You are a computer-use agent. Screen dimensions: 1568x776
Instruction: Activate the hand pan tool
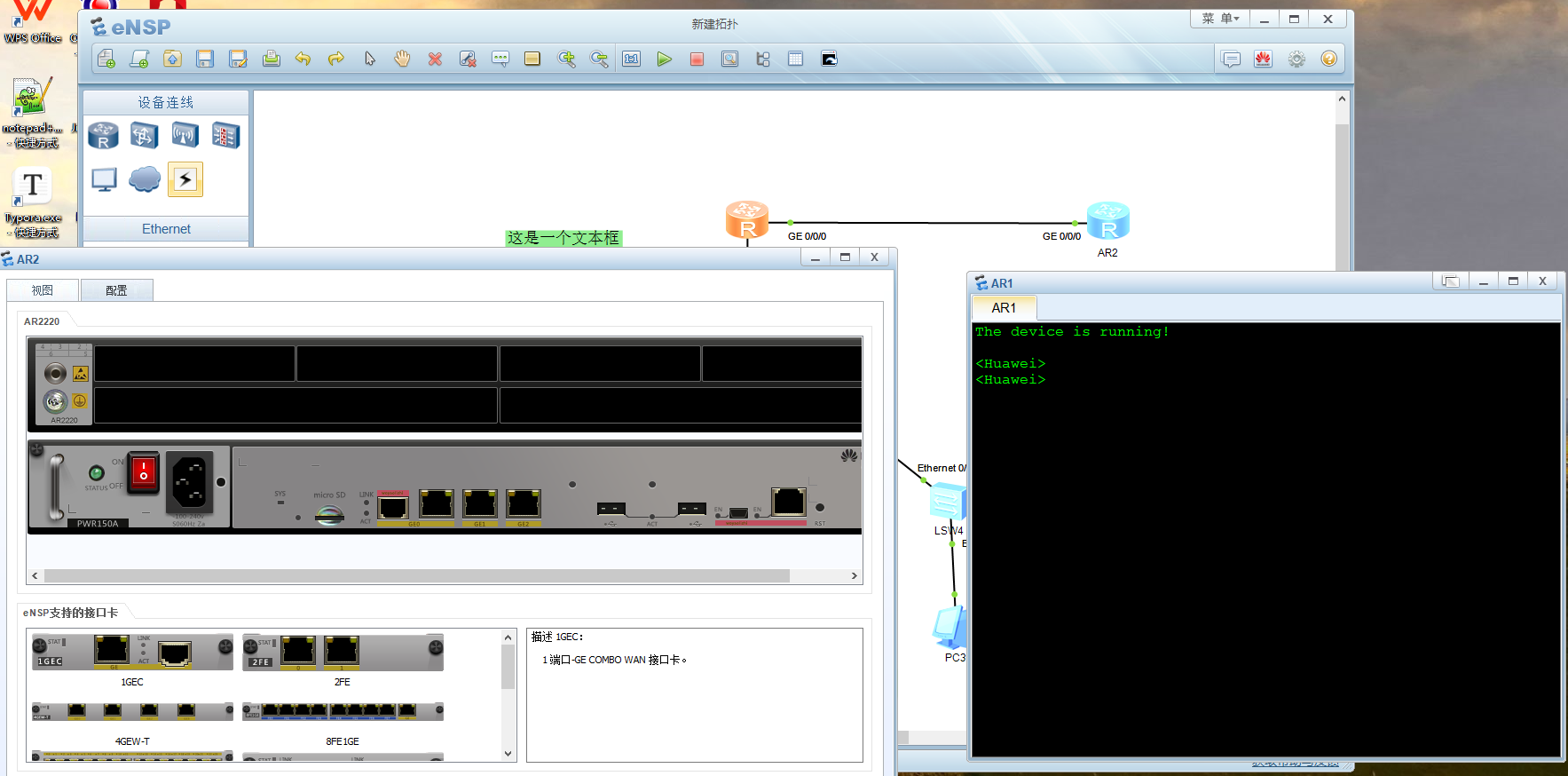pyautogui.click(x=402, y=59)
